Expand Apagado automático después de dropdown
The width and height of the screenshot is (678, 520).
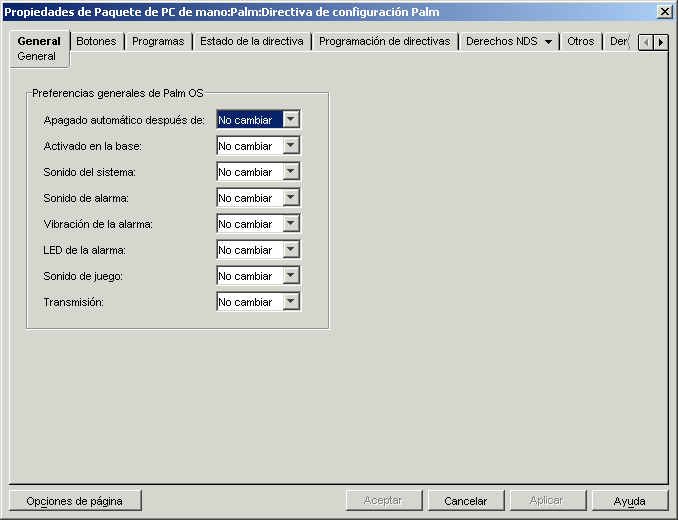[x=291, y=119]
